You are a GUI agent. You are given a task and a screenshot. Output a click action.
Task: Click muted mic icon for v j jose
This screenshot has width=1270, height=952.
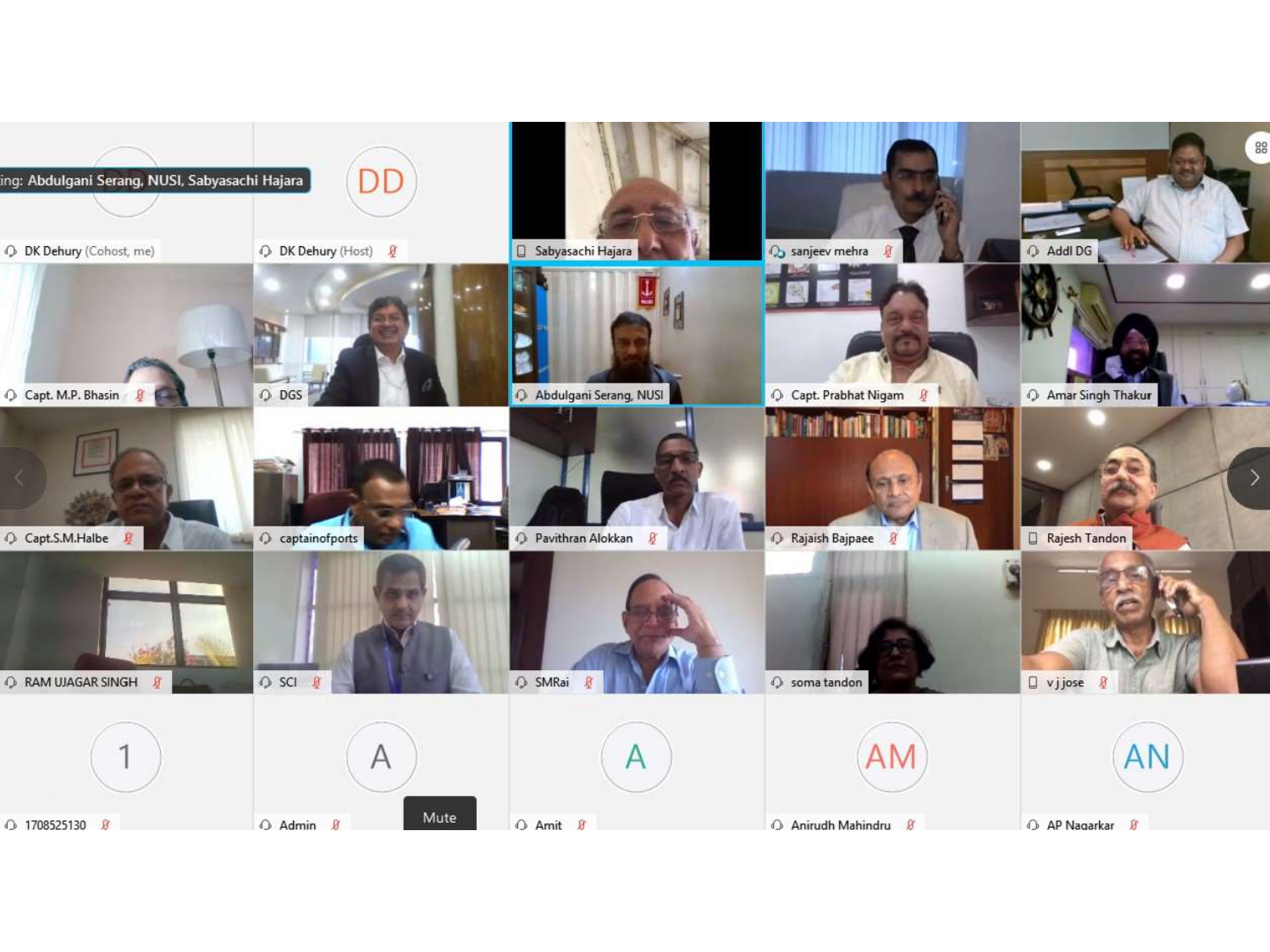tap(1102, 682)
